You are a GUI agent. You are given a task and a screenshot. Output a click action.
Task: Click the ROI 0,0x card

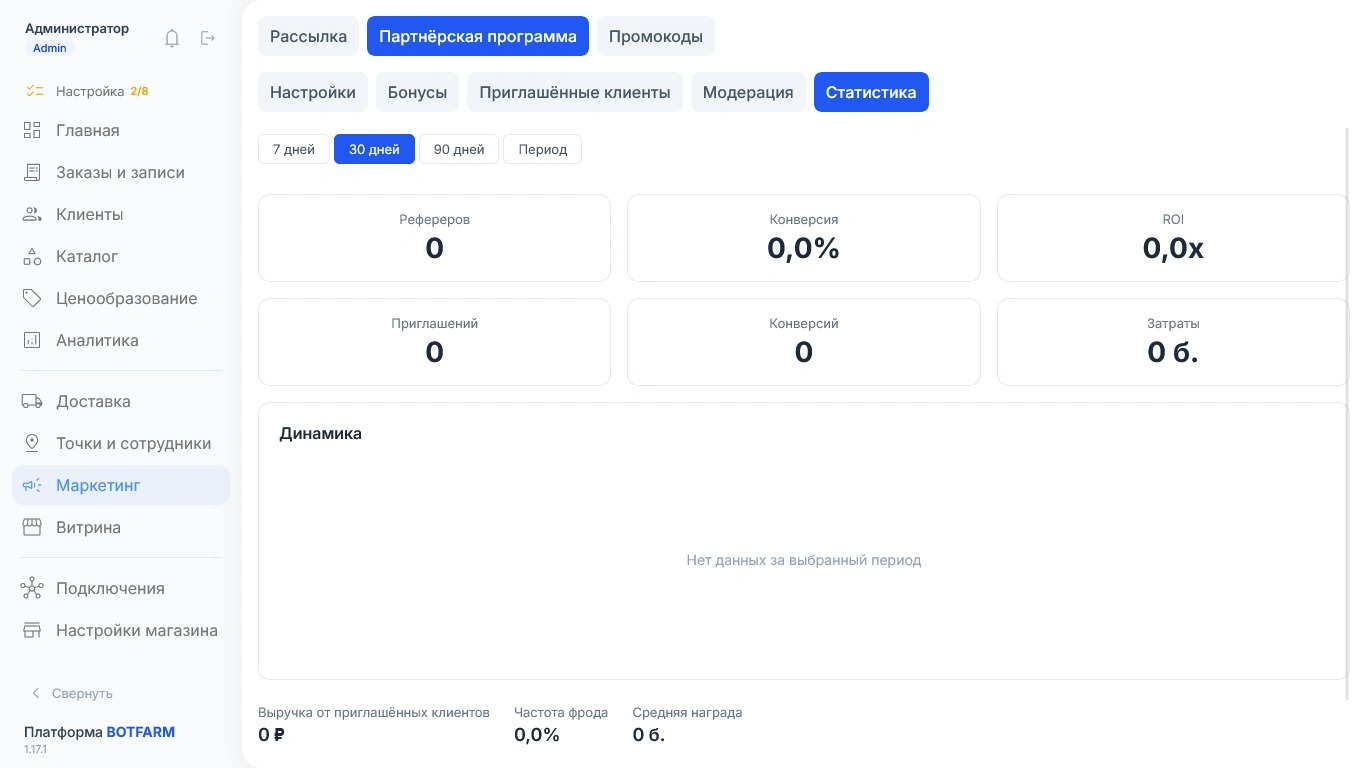(x=1173, y=238)
